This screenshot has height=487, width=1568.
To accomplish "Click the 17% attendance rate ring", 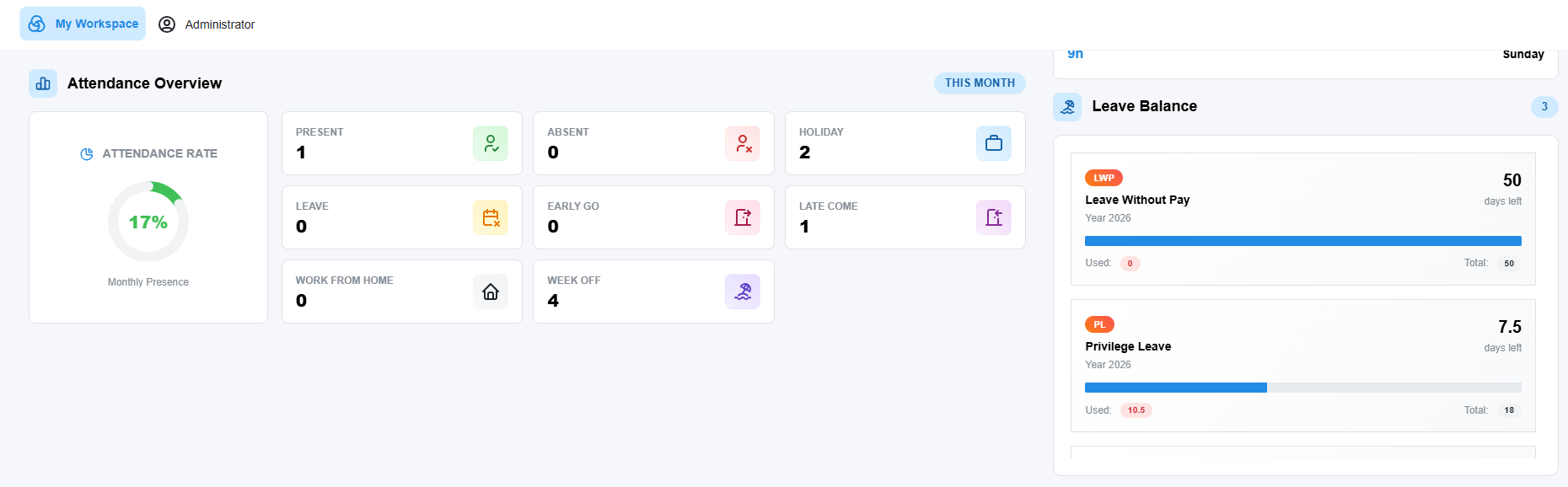I will pyautogui.click(x=148, y=222).
